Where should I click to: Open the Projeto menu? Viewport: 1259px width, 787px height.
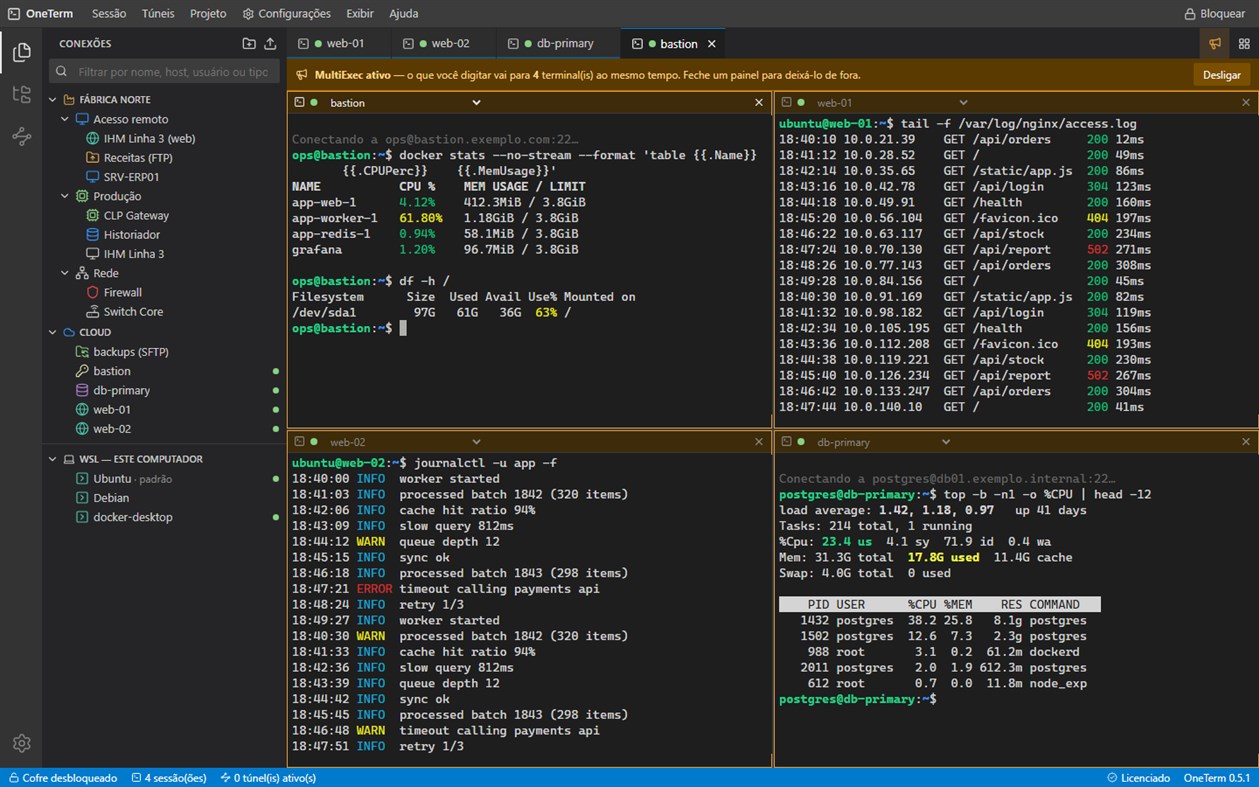[x=208, y=14]
